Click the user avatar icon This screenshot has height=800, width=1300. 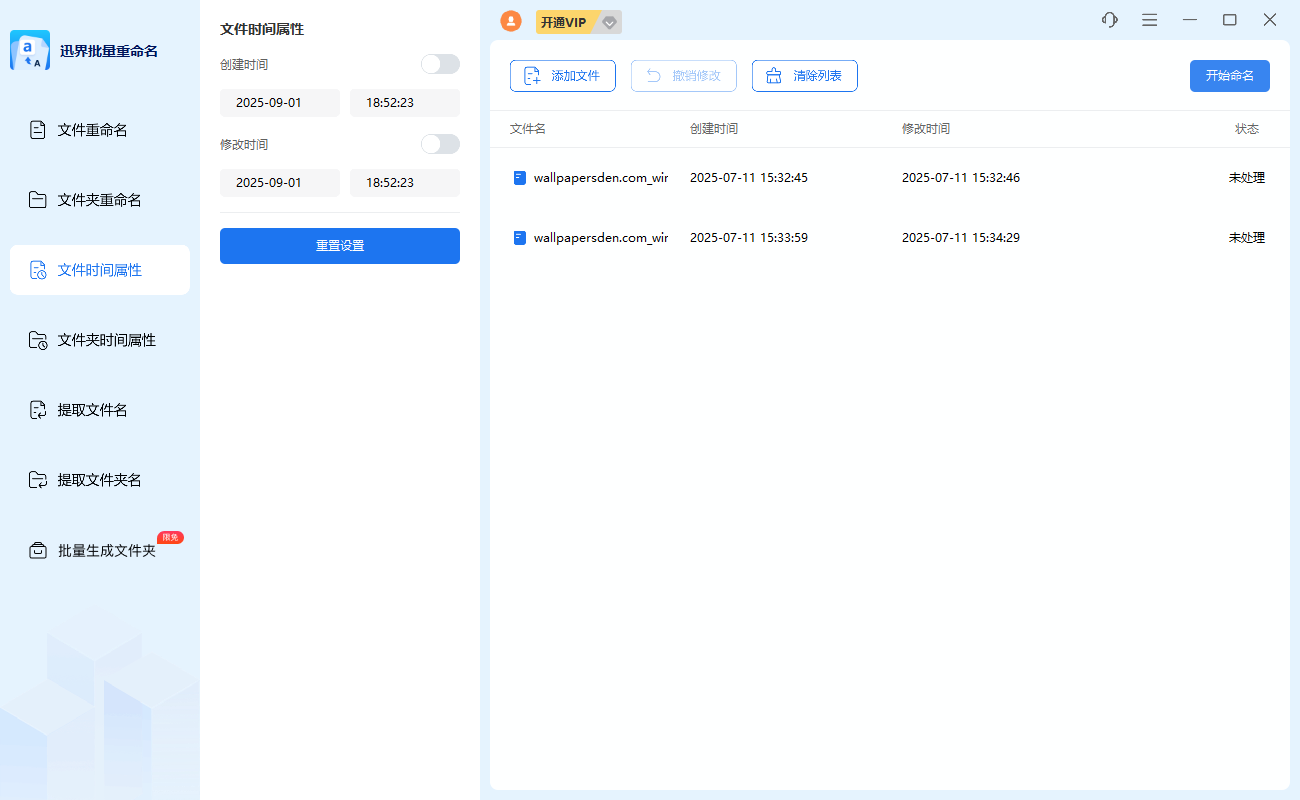[x=511, y=20]
